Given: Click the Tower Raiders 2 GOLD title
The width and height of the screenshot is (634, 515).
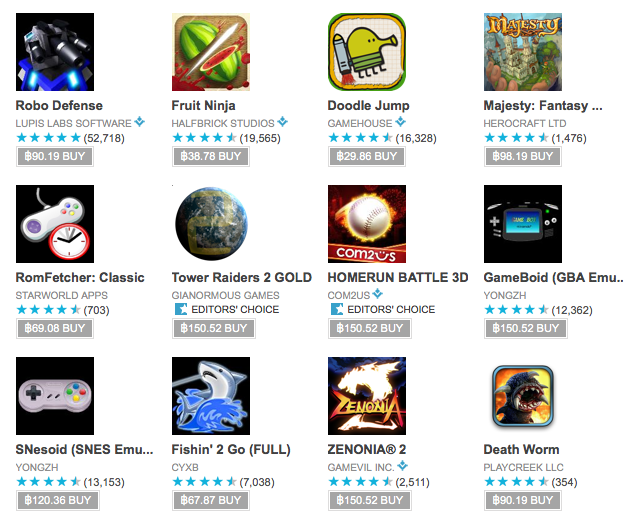Looking at the screenshot, I should [x=242, y=278].
